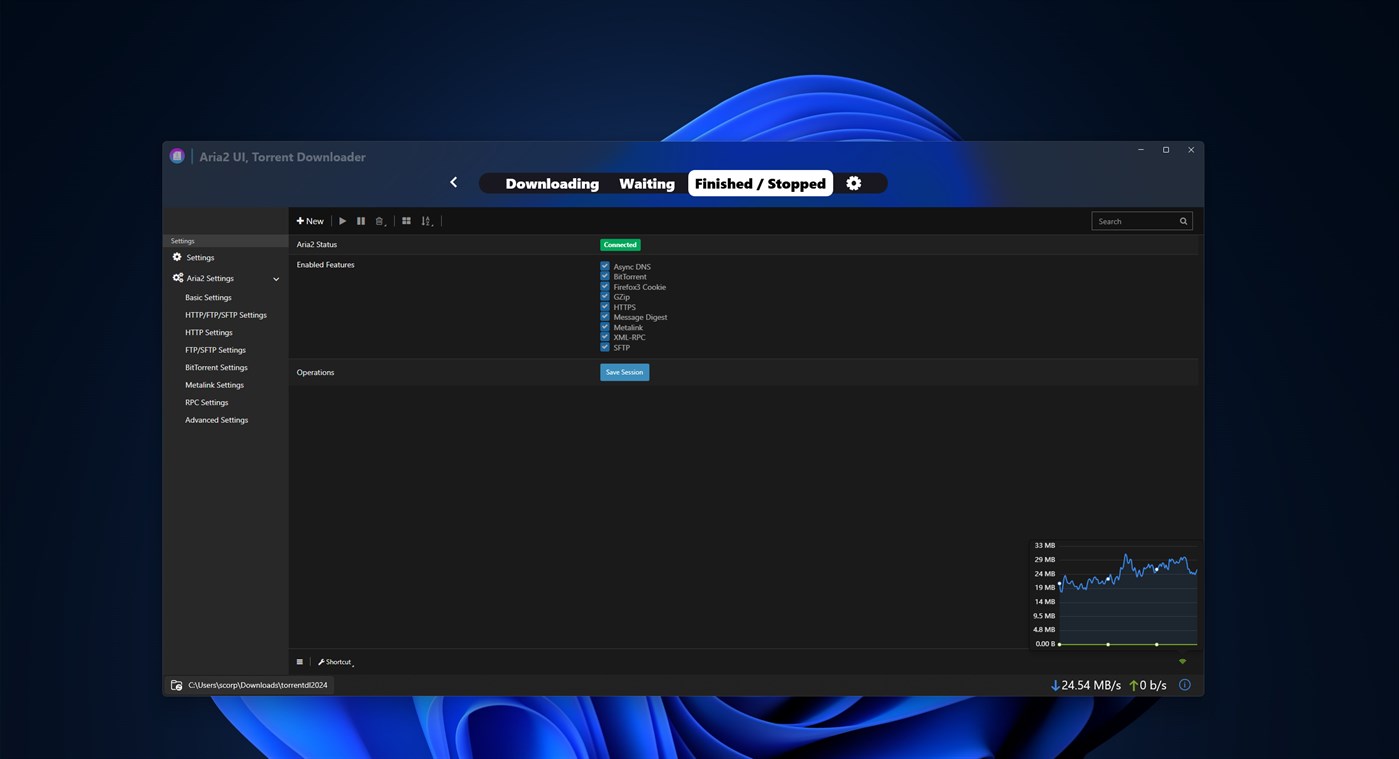Disable the Async DNS checkbox
Image resolution: width=1399 pixels, height=759 pixels.
604,266
